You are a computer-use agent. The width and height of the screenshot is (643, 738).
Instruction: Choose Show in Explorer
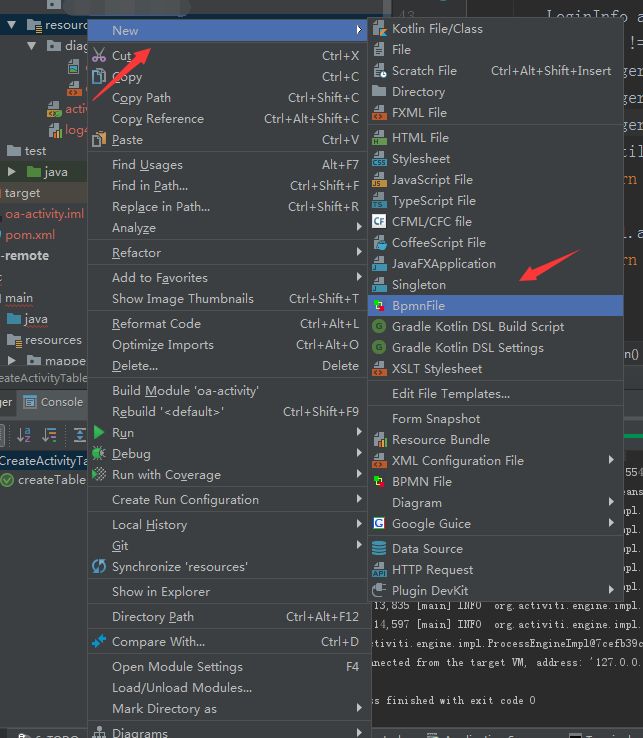pyautogui.click(x=227, y=592)
